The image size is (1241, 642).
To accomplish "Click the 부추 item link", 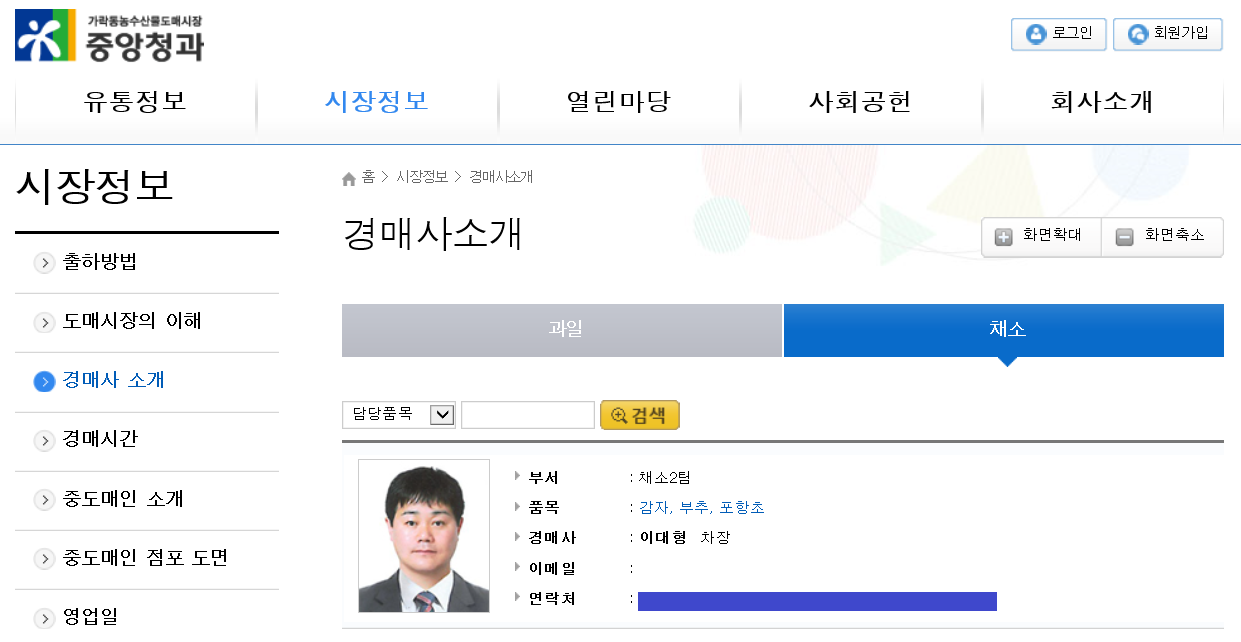I will click(x=693, y=508).
